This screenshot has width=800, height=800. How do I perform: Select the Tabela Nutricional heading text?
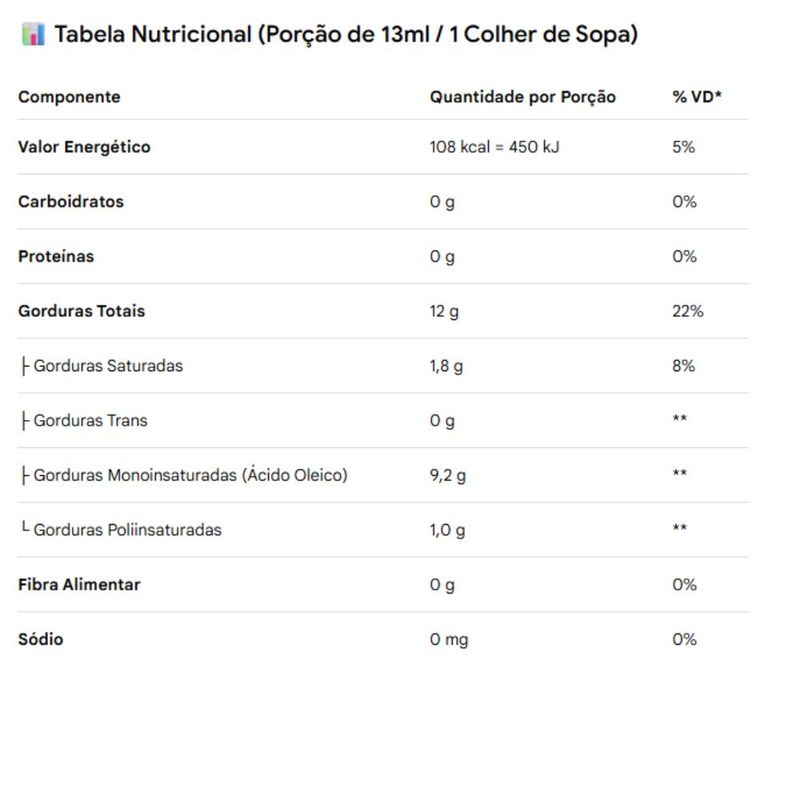(346, 35)
